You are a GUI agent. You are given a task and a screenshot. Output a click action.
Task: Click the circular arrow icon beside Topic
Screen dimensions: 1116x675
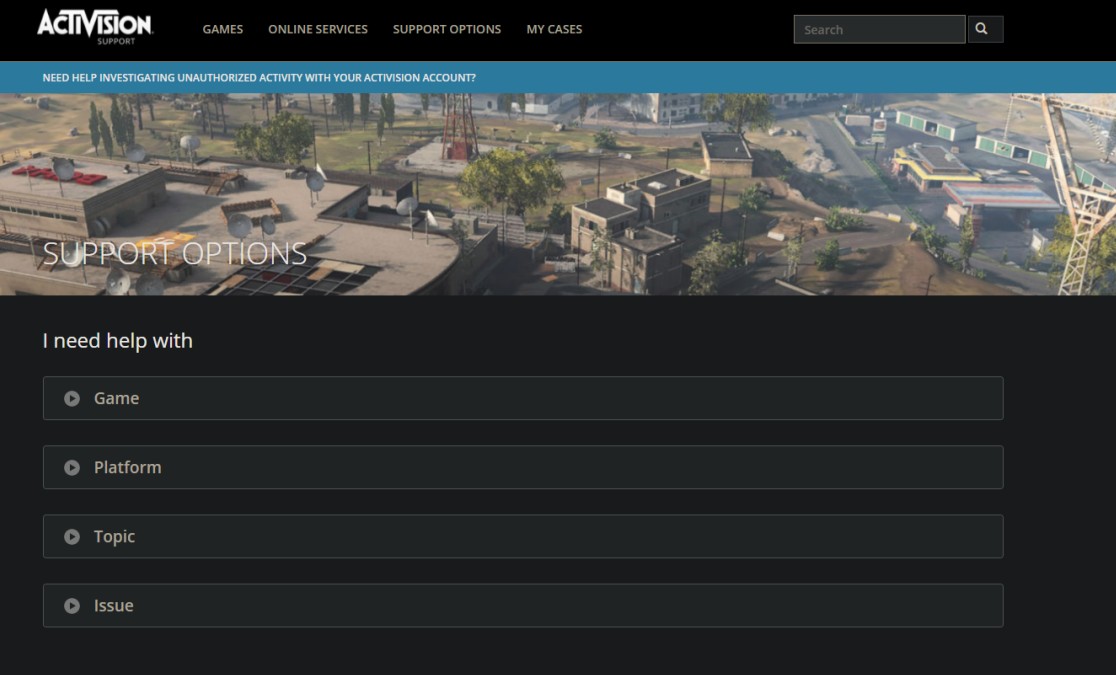click(72, 536)
